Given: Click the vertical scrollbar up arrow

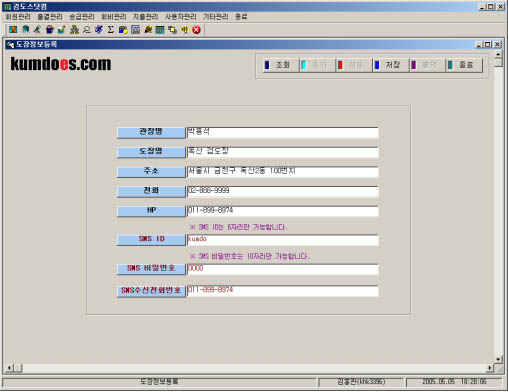Looking at the screenshot, I should (x=498, y=54).
